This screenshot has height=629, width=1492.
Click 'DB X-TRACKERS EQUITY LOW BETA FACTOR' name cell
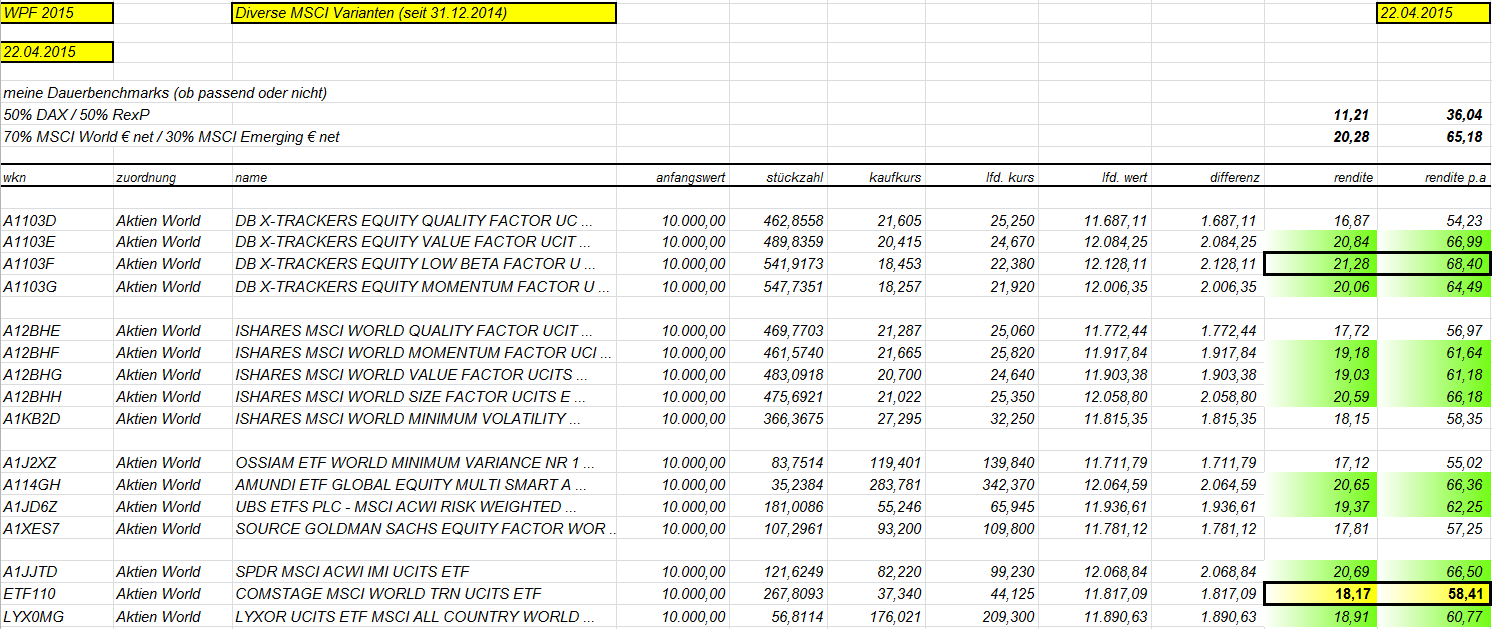click(416, 264)
